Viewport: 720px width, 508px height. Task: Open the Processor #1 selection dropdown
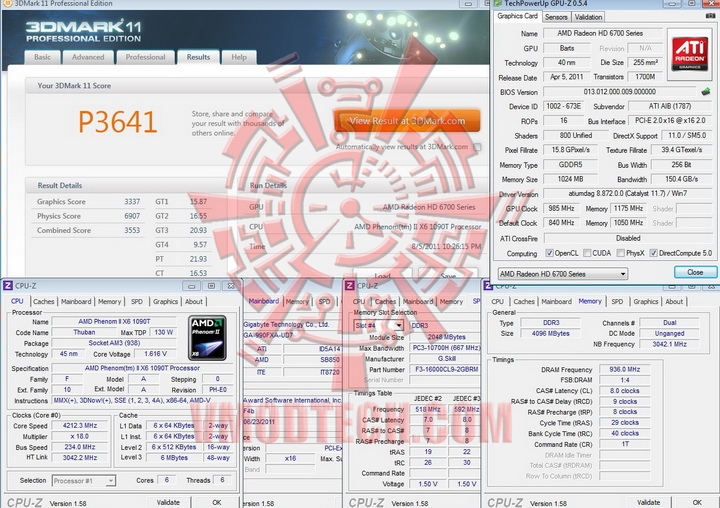tap(84, 481)
